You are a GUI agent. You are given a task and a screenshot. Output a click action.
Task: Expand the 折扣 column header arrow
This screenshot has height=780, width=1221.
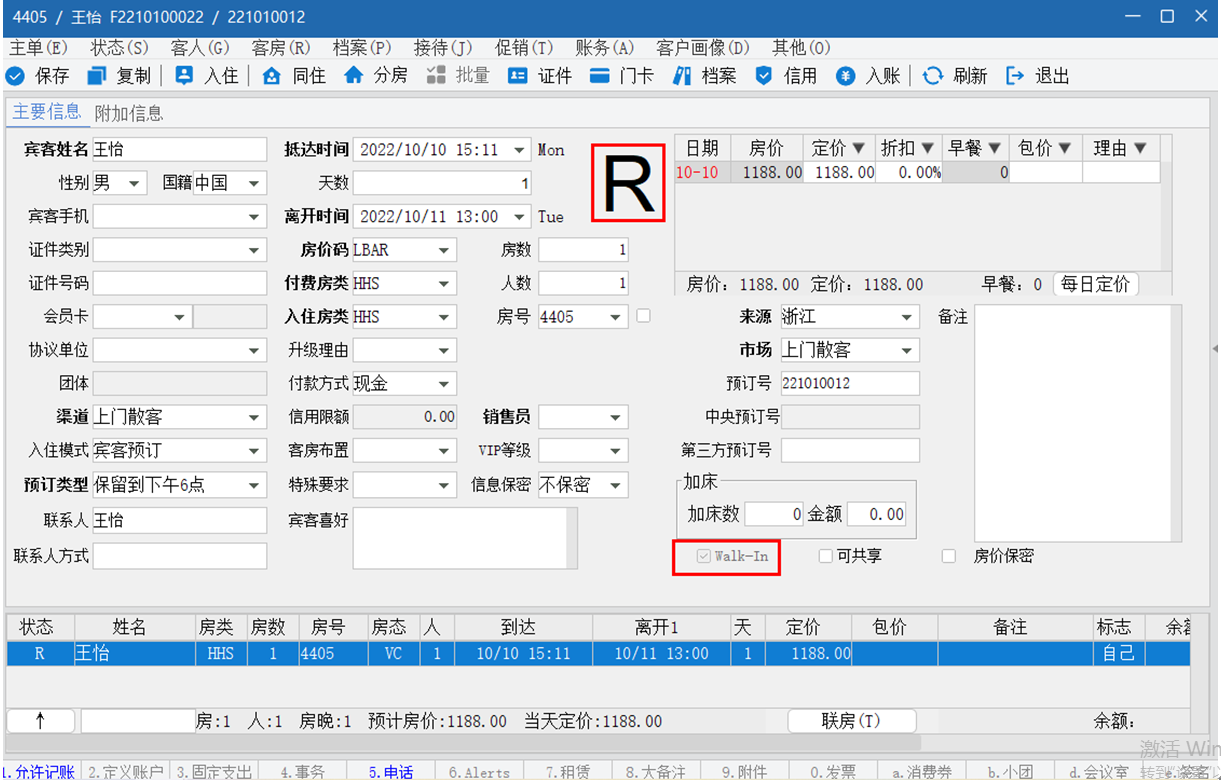tap(928, 148)
